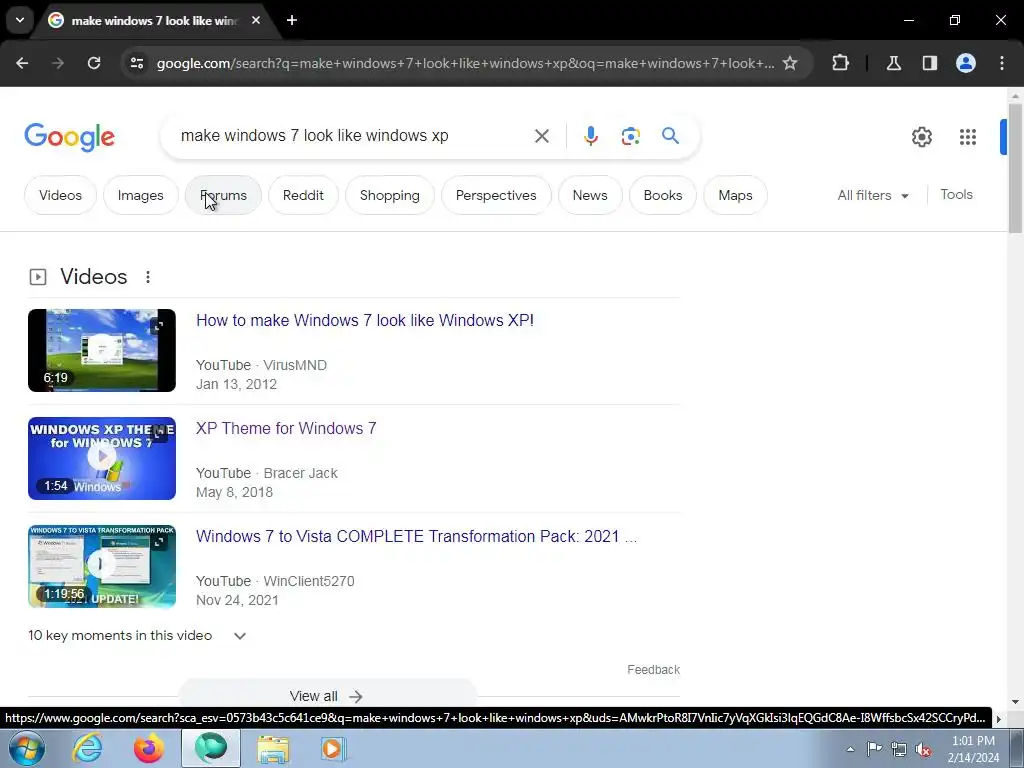Open Chrome Labs flask icon
The width and height of the screenshot is (1024, 768).
(893, 63)
